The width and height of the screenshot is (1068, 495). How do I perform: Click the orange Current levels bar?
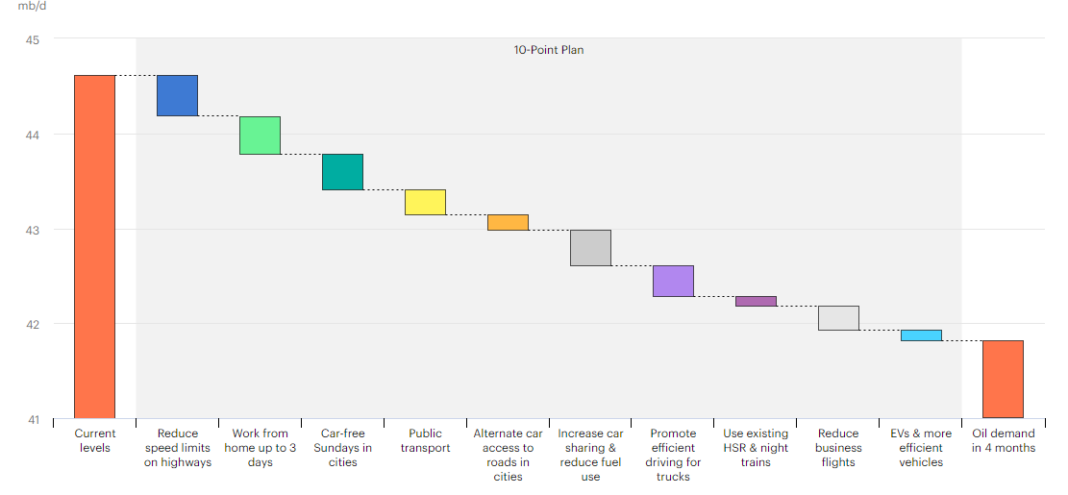coord(94,246)
